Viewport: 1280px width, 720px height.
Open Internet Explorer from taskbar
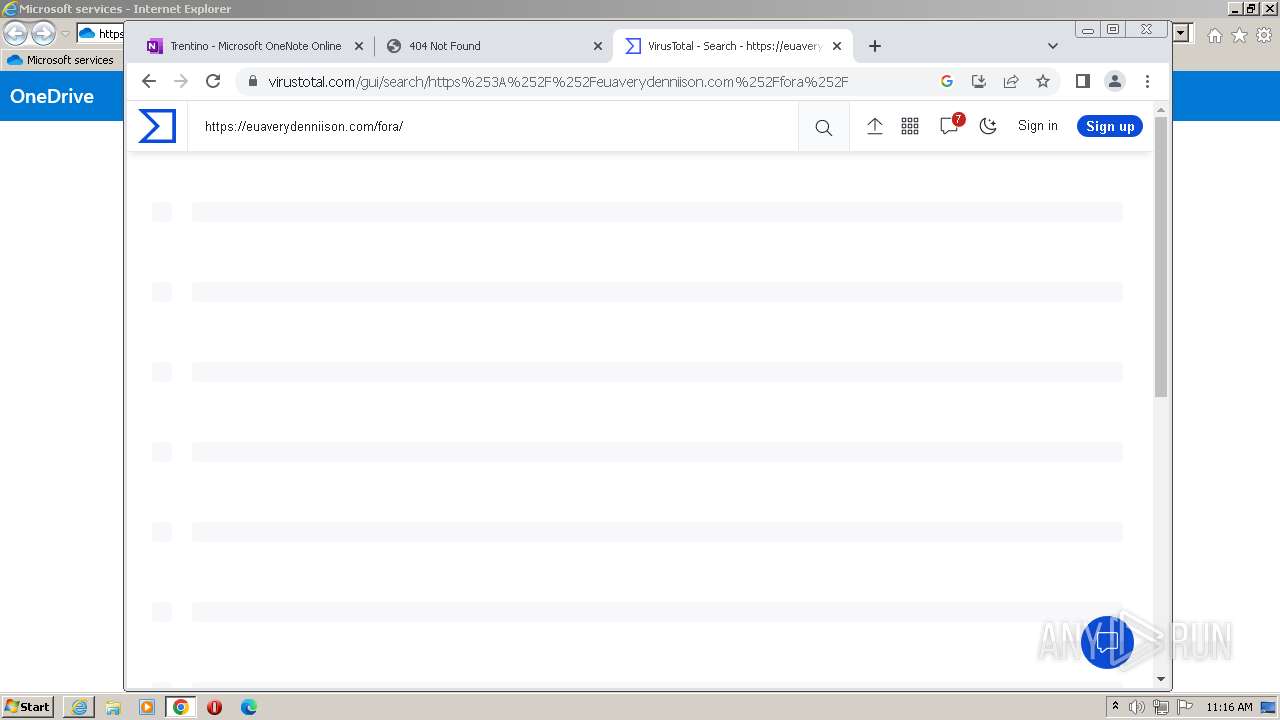pos(79,707)
